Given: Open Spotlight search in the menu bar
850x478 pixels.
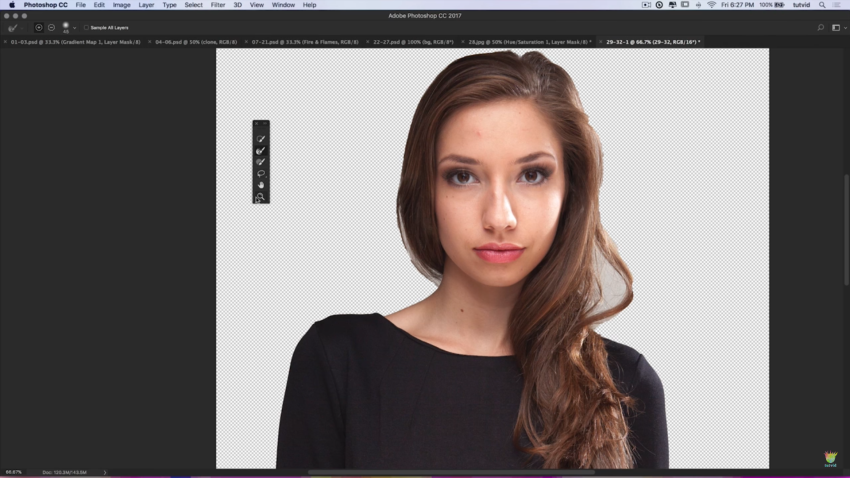Looking at the screenshot, I should pos(822,5).
